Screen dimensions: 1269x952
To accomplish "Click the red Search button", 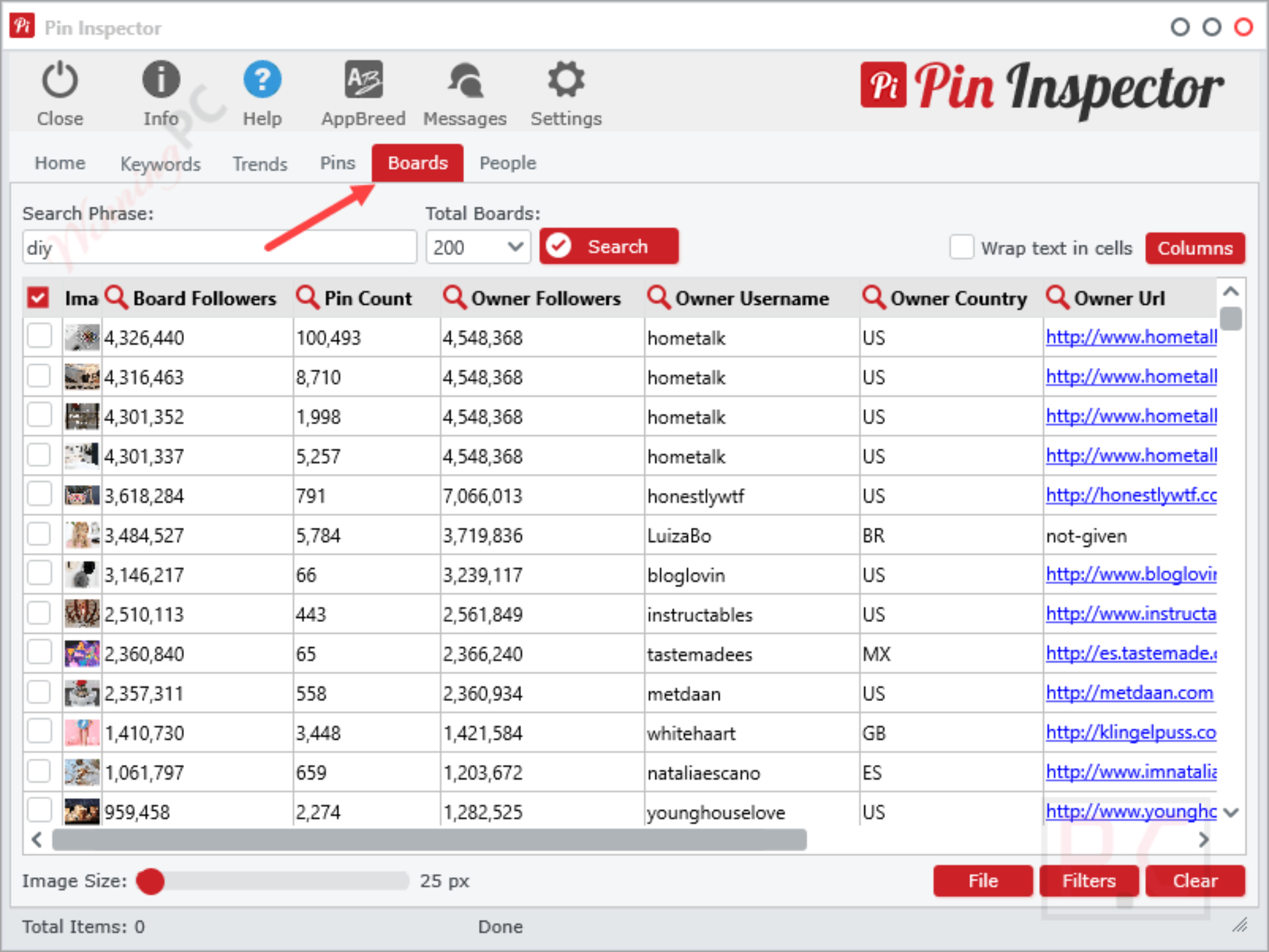I will 609,247.
